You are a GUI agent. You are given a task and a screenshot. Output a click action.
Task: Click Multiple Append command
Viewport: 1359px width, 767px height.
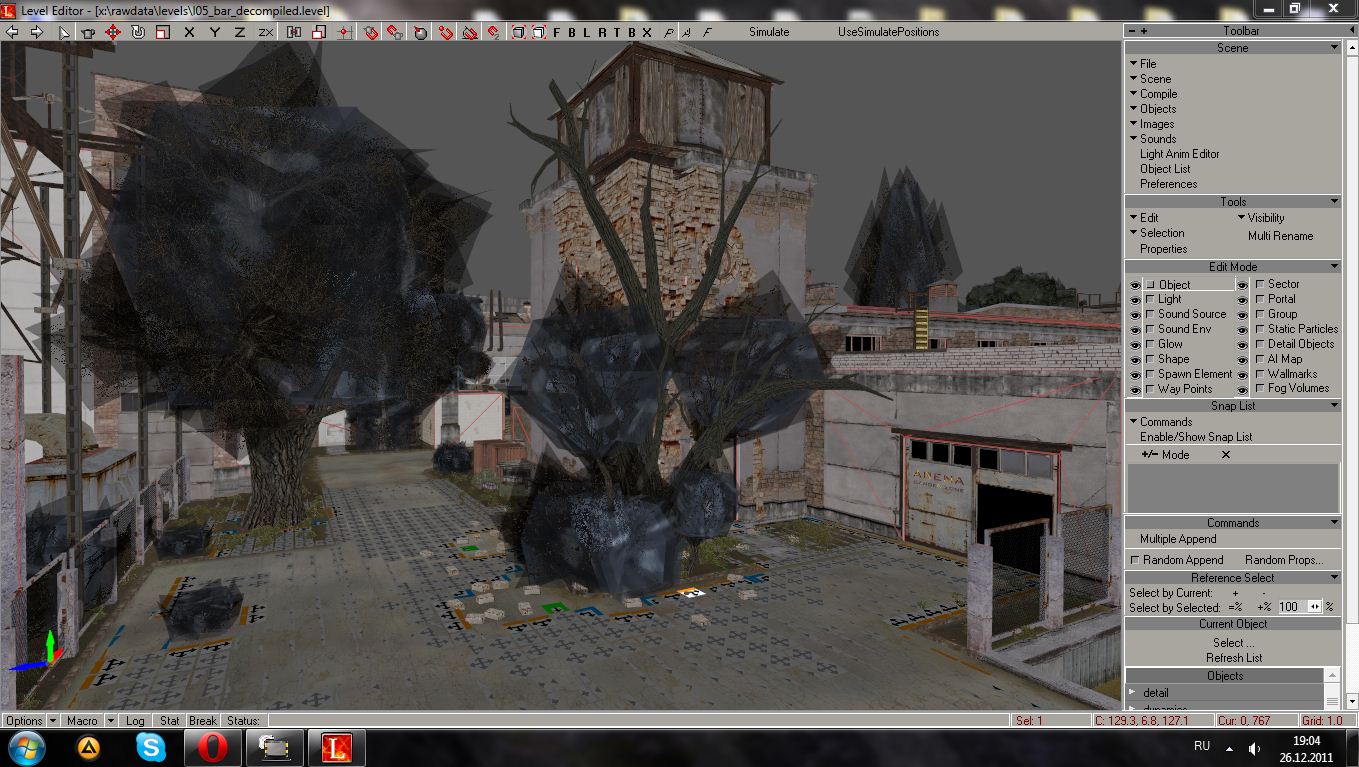click(1178, 539)
